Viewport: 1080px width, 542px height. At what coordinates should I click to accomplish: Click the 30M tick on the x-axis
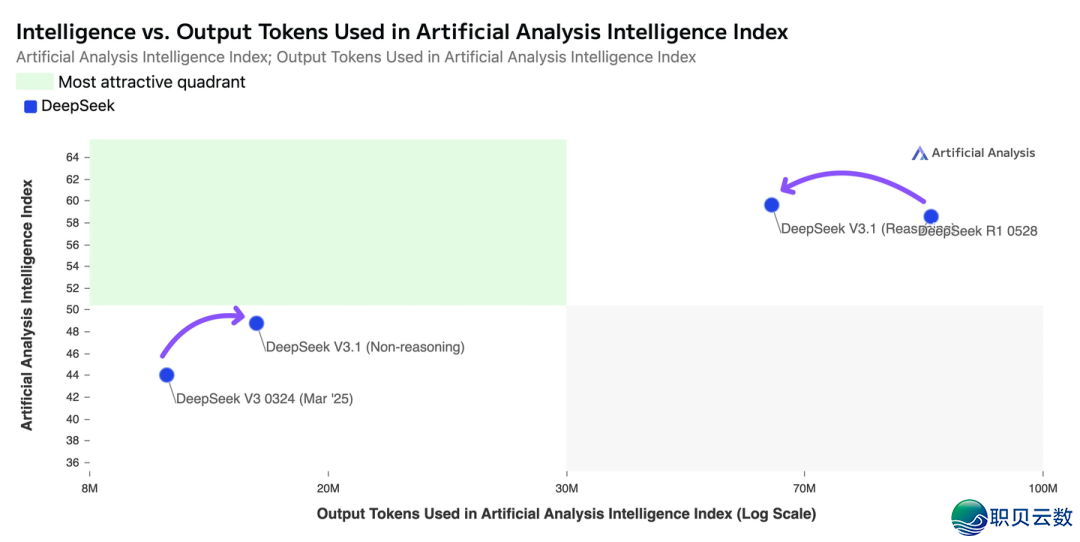pos(566,488)
